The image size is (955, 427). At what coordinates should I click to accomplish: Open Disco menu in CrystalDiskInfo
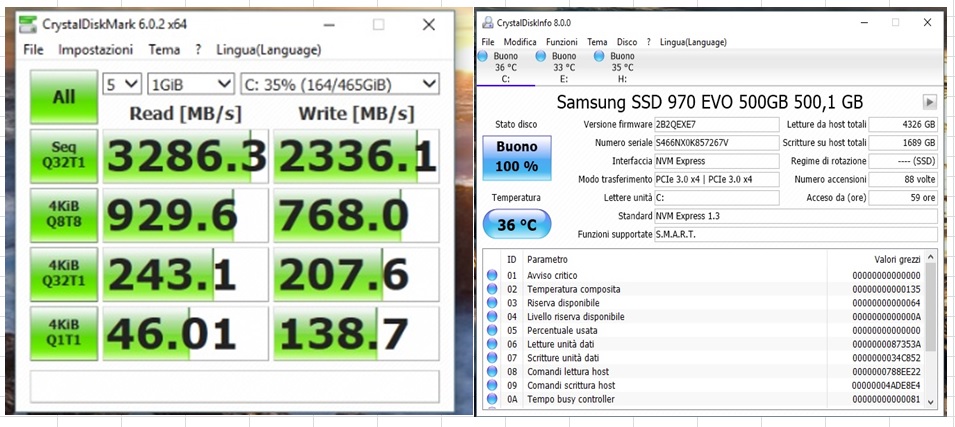click(x=627, y=42)
